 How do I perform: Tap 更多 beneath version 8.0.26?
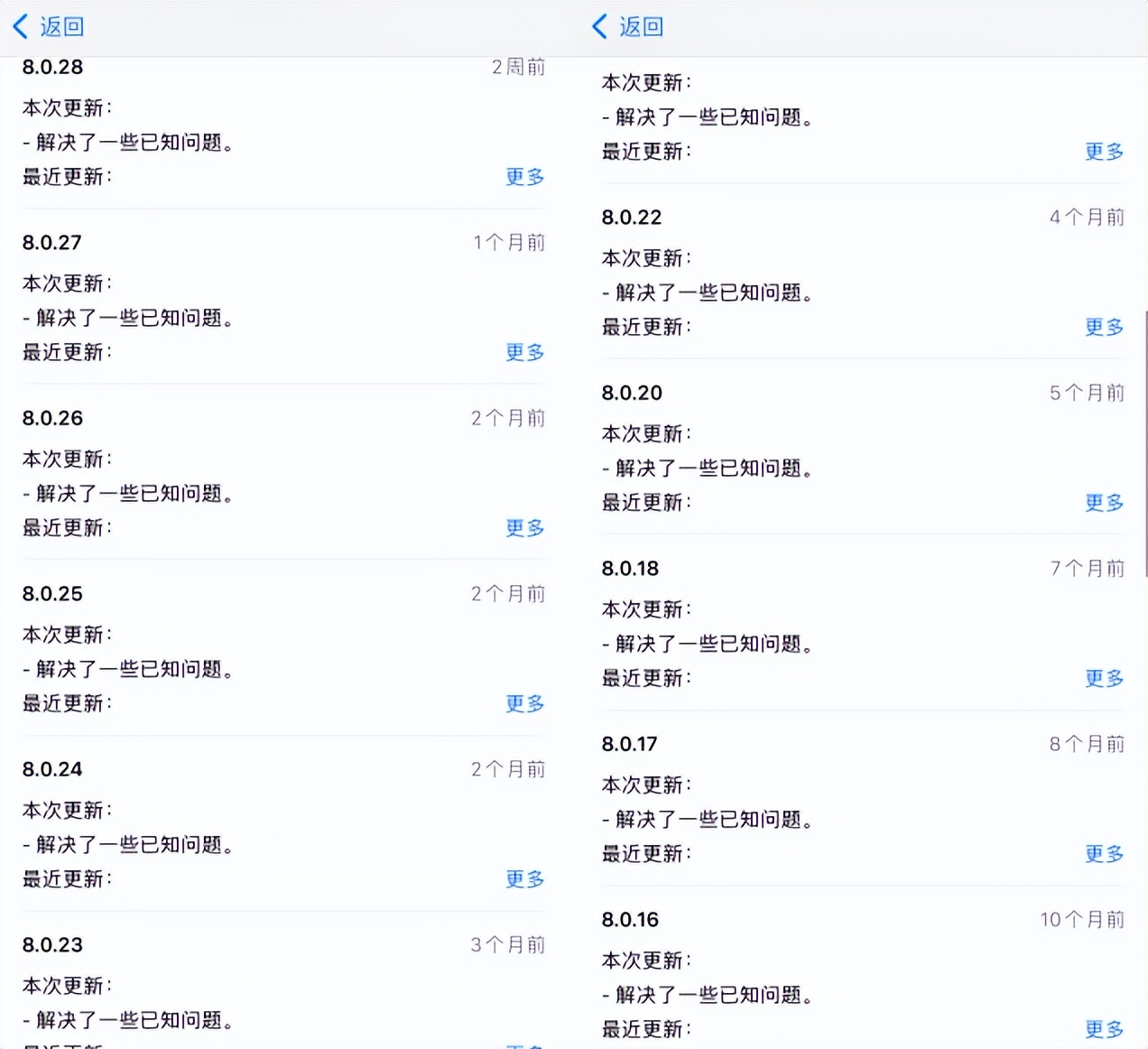click(524, 528)
